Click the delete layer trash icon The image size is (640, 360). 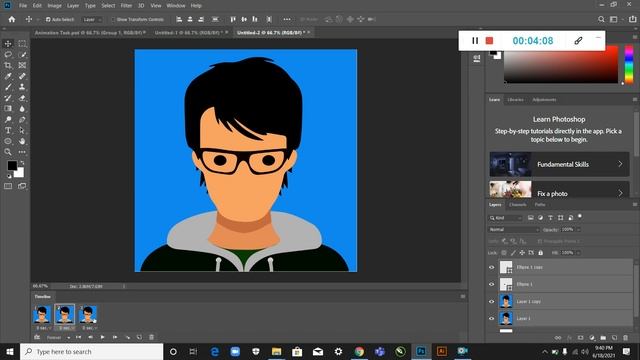coord(625,338)
